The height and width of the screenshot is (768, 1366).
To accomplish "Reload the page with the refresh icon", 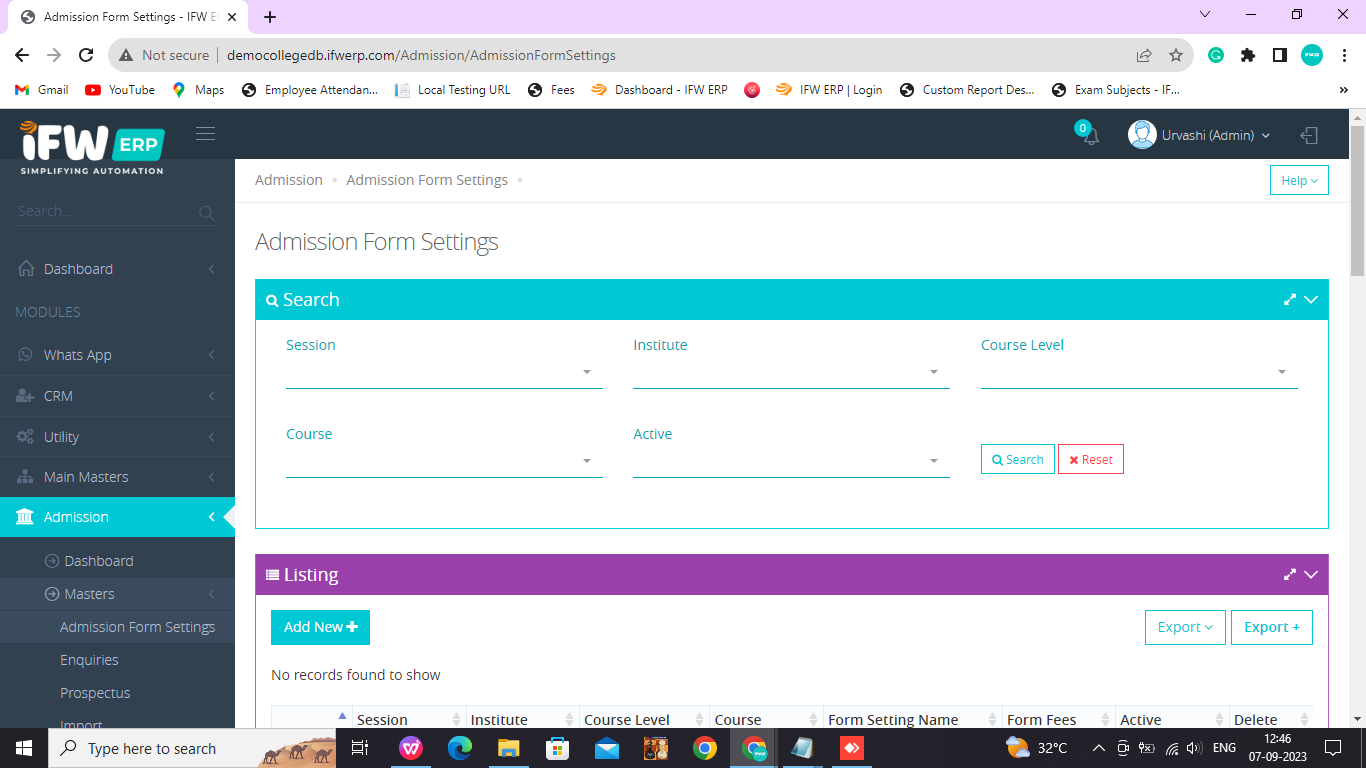I will (x=86, y=55).
